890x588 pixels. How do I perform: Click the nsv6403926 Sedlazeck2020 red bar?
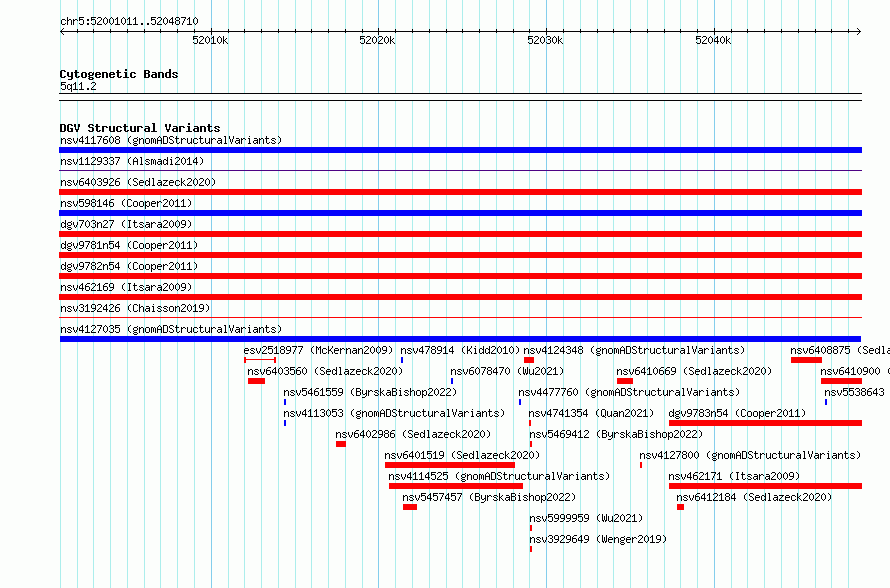(x=460, y=192)
